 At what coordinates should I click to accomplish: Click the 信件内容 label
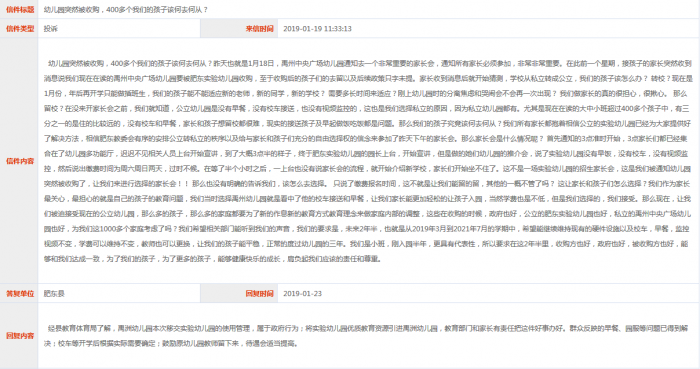tap(20, 161)
